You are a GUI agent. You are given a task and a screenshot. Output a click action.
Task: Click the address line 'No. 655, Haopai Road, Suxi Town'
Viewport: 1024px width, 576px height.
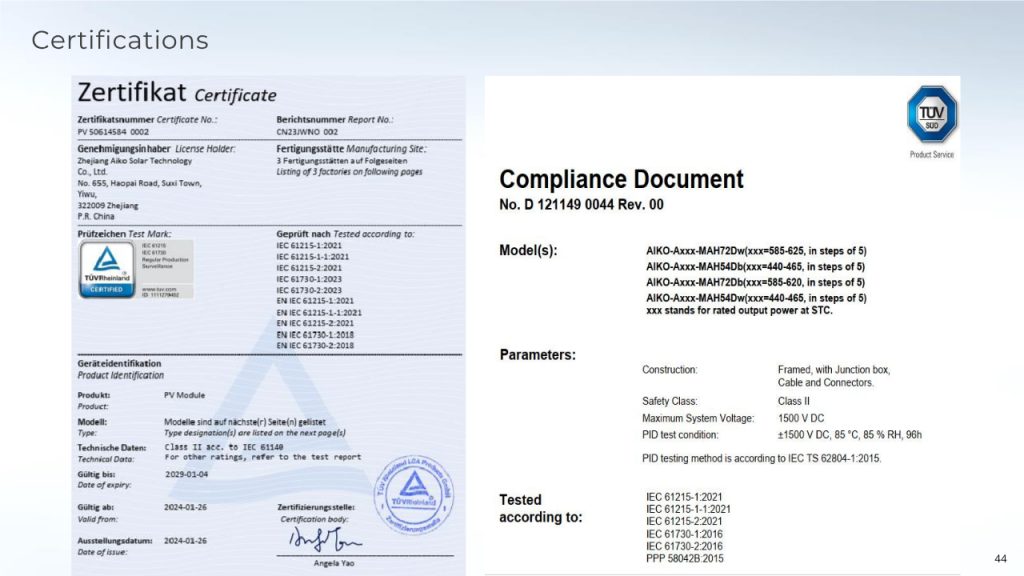coord(140,184)
